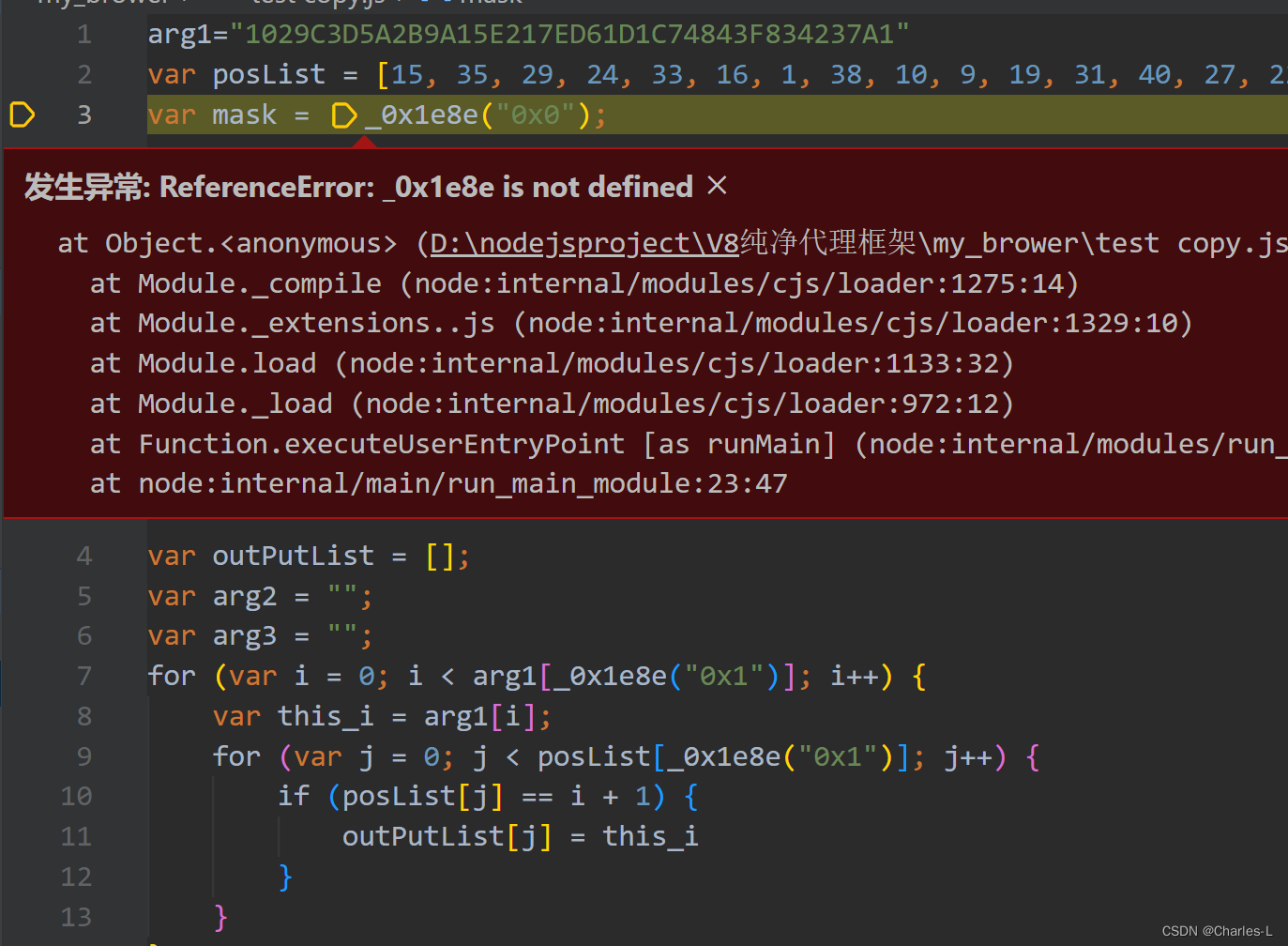Click the if keyword on line 10
The height and width of the screenshot is (946, 1288).
pyautogui.click(x=294, y=796)
